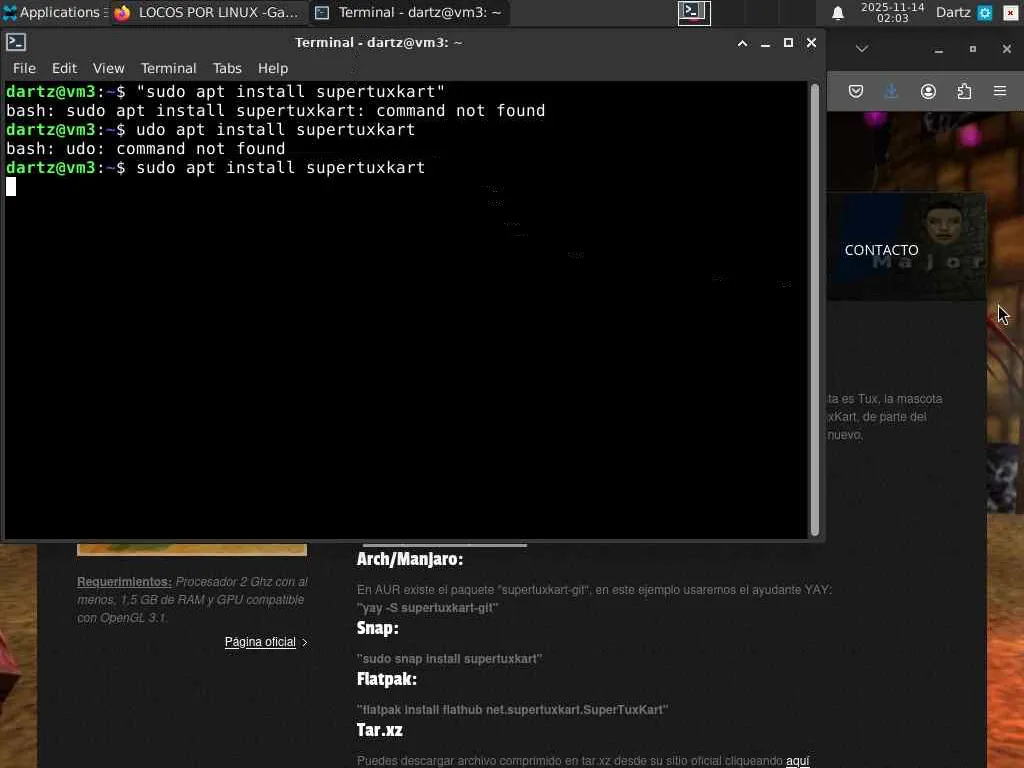Open the View menu in Terminal
Image resolution: width=1024 pixels, height=768 pixels.
coord(108,68)
